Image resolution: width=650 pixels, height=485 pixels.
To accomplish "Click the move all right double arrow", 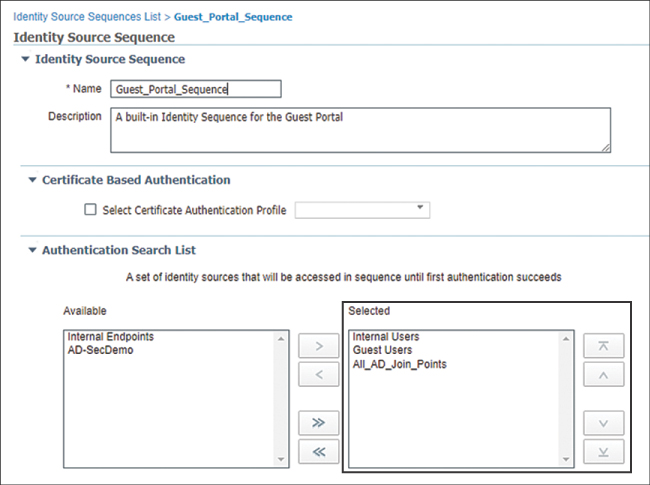I will [x=319, y=423].
